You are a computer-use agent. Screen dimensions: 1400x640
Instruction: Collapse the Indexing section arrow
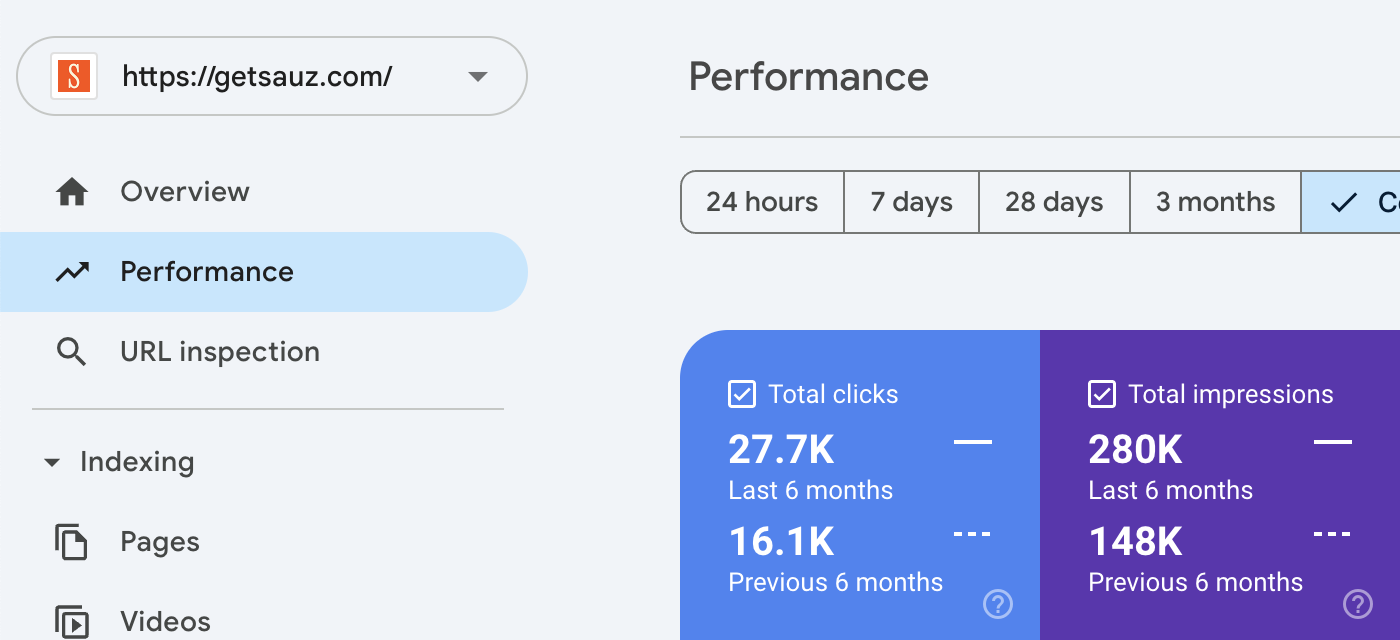51,463
